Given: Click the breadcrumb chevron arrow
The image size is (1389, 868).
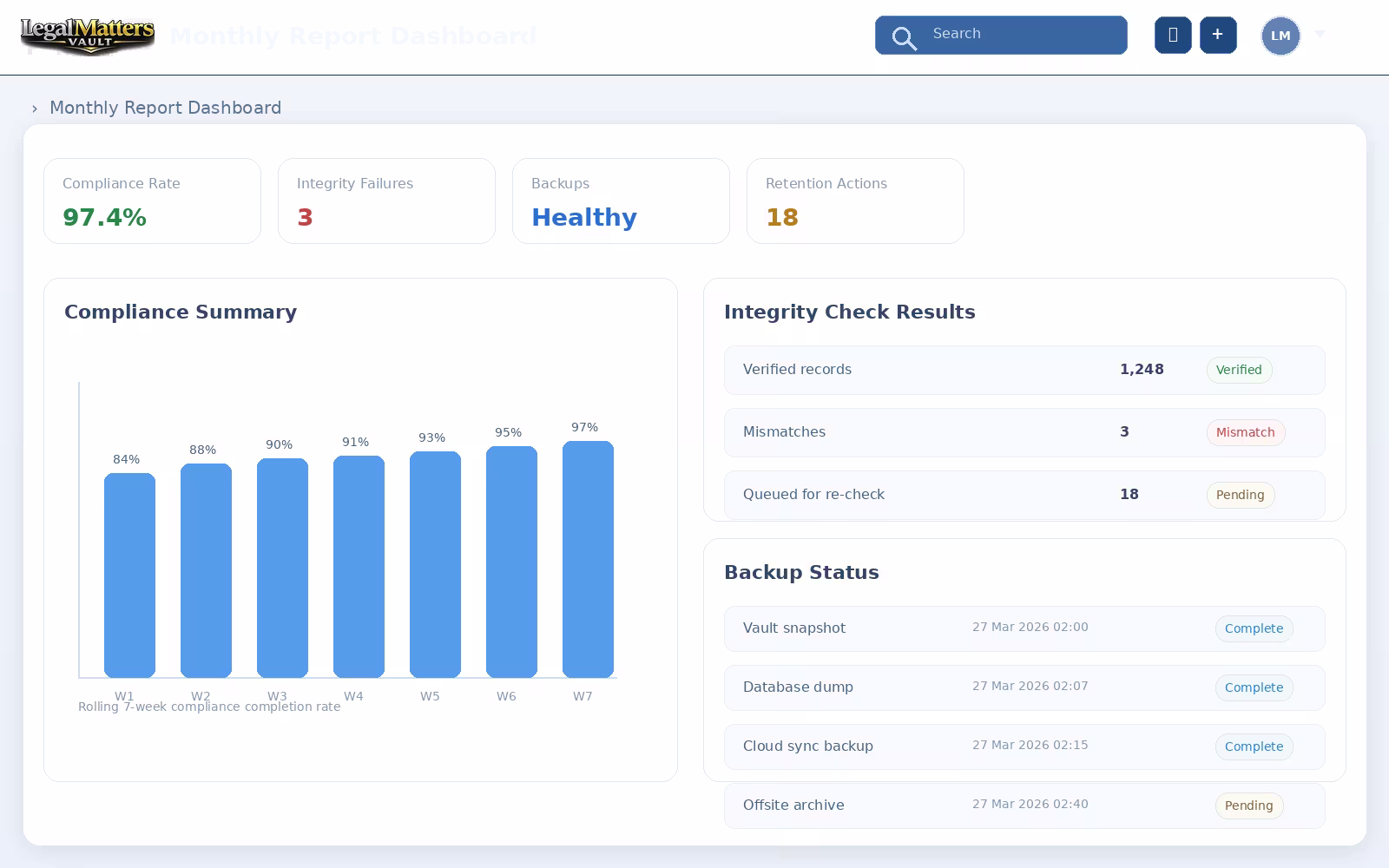Looking at the screenshot, I should [x=35, y=108].
